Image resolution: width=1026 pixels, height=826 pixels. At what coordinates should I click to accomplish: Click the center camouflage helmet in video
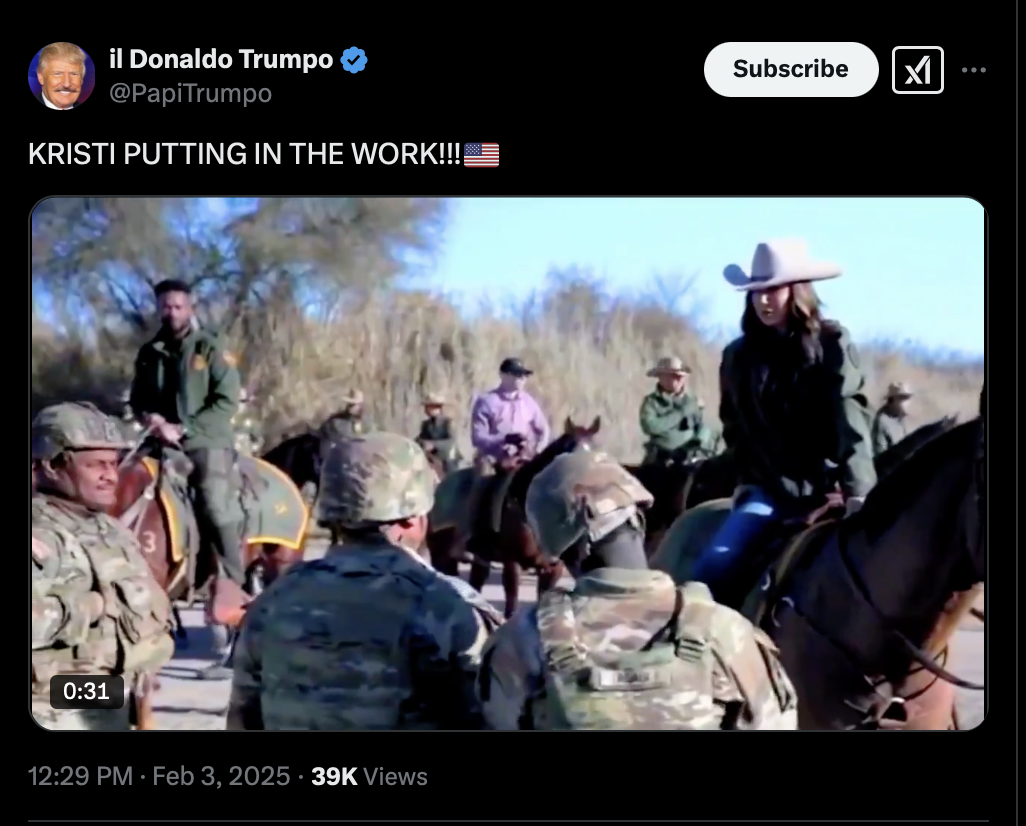376,479
